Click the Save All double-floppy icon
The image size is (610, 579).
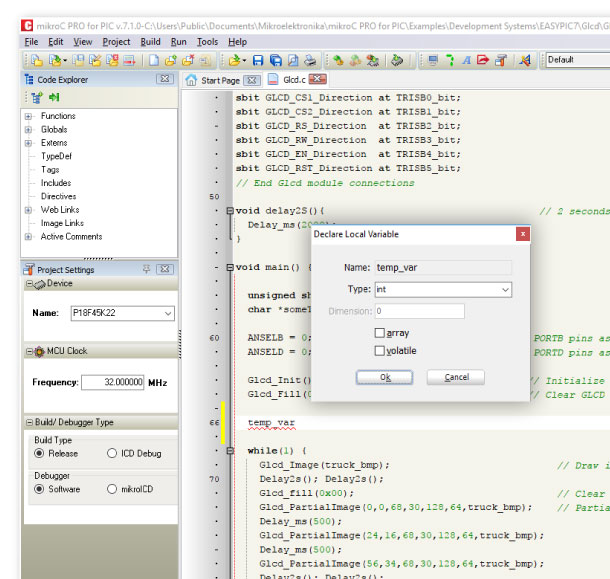click(x=276, y=60)
